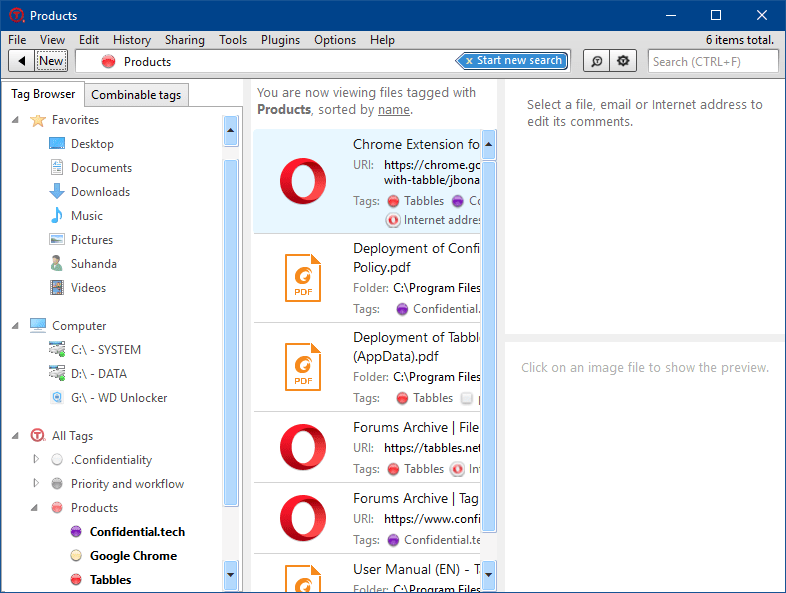Select the Google Chrome tag

click(x=133, y=556)
